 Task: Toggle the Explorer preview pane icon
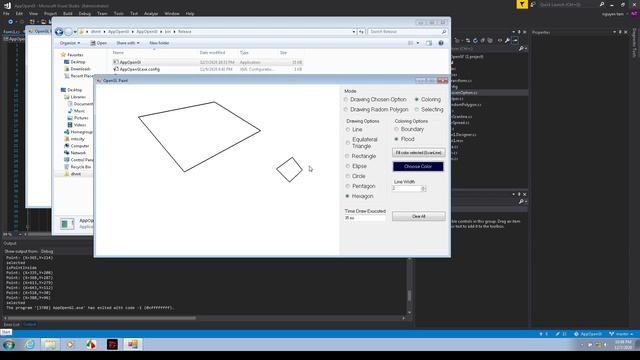pos(429,43)
